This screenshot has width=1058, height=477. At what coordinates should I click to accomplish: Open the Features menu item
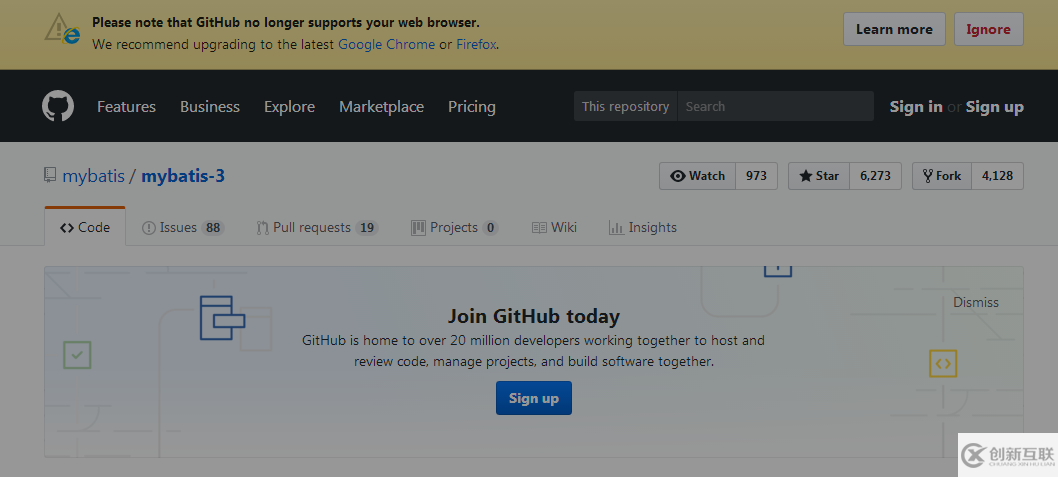click(x=126, y=107)
